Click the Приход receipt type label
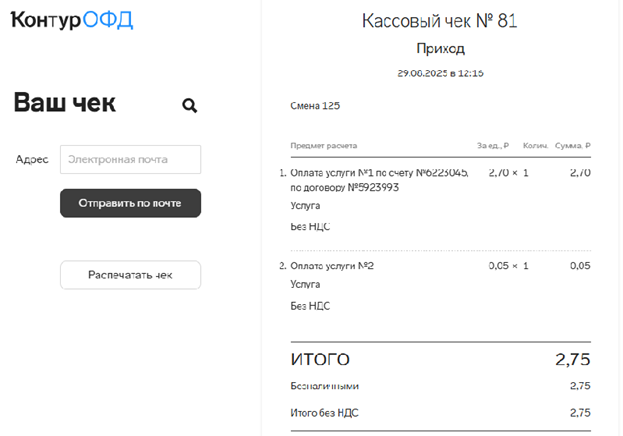Viewport: 623px width, 436px height. click(440, 48)
